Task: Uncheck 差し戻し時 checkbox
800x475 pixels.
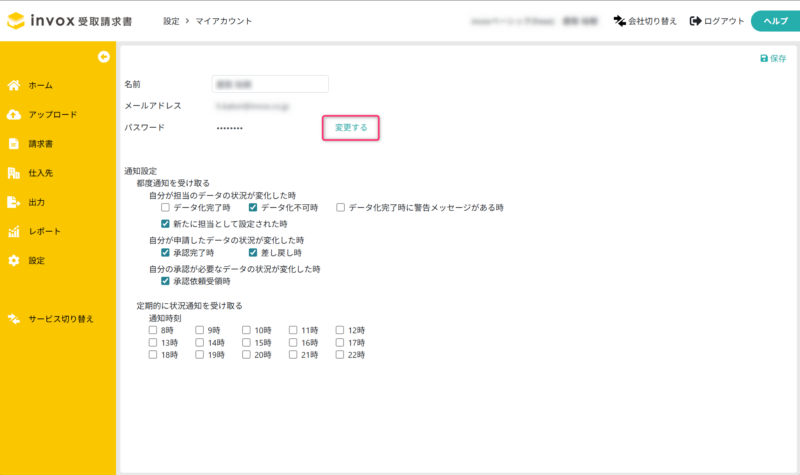Action: pyautogui.click(x=253, y=253)
